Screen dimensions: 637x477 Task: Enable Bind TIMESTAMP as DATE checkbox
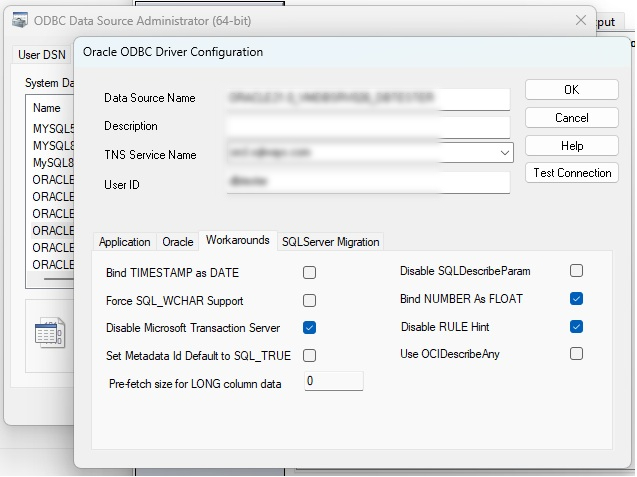pos(310,272)
